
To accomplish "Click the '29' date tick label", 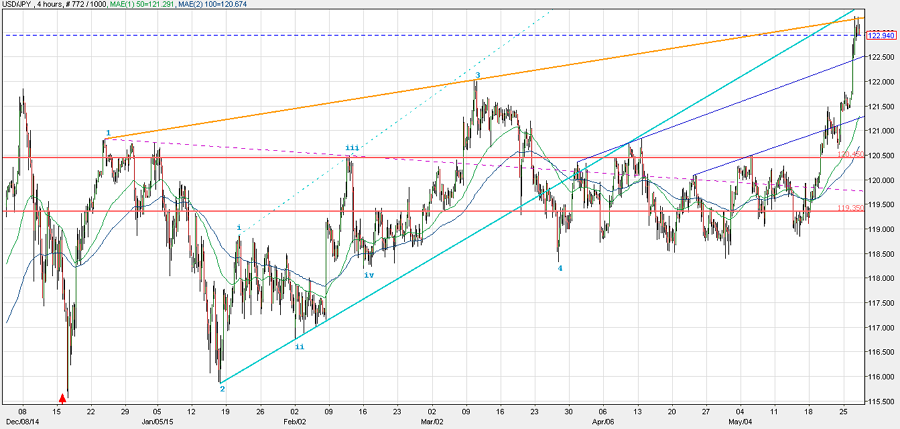I will point(124,412).
